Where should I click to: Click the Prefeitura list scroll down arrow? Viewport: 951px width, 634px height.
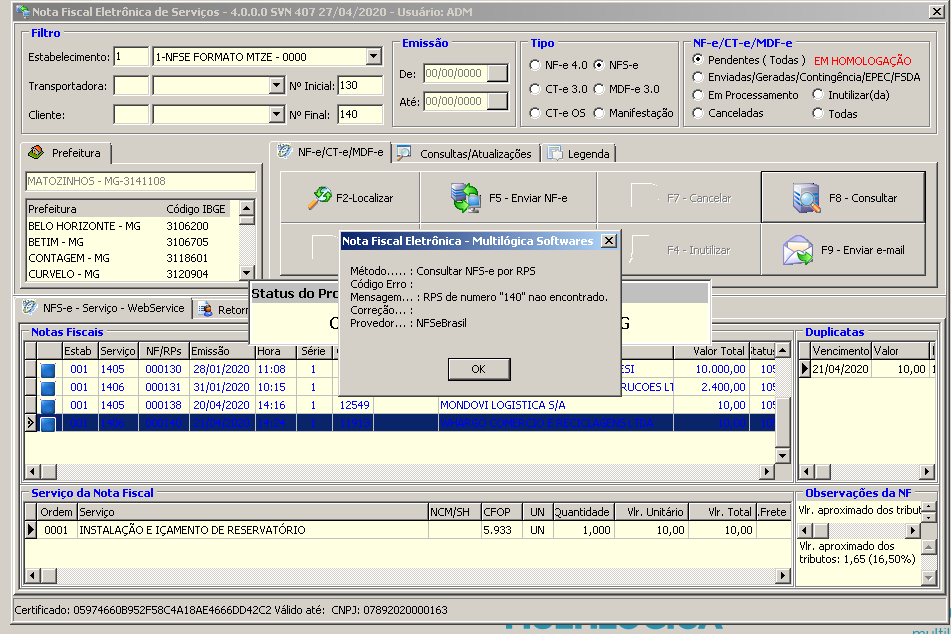246,272
